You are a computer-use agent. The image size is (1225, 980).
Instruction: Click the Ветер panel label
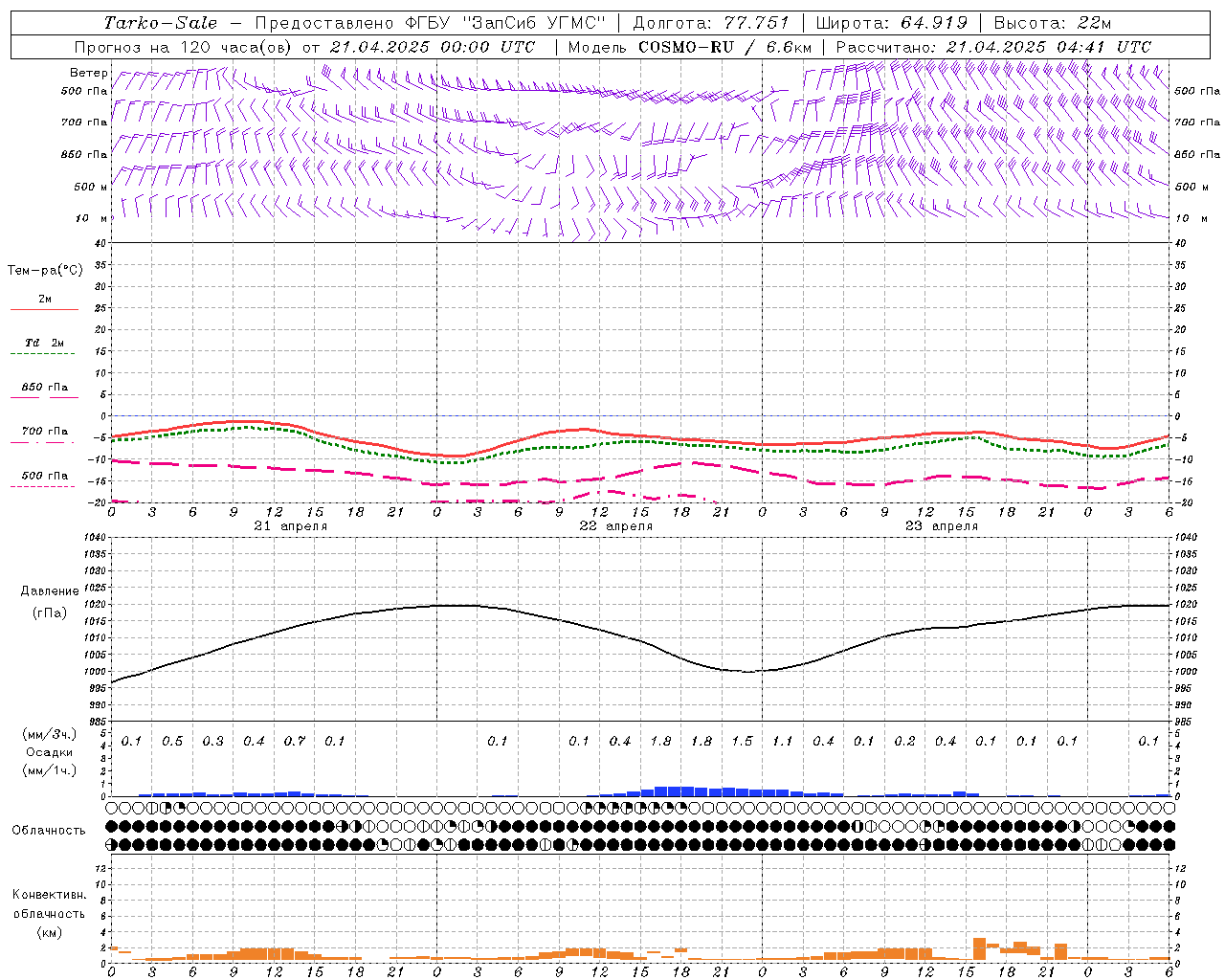89,73
